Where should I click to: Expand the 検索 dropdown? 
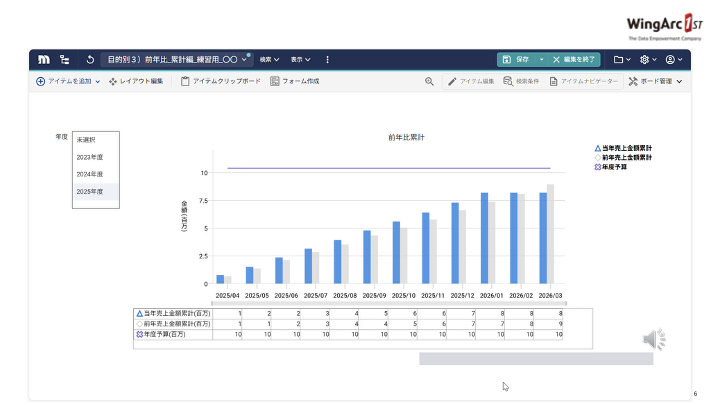tap(269, 60)
